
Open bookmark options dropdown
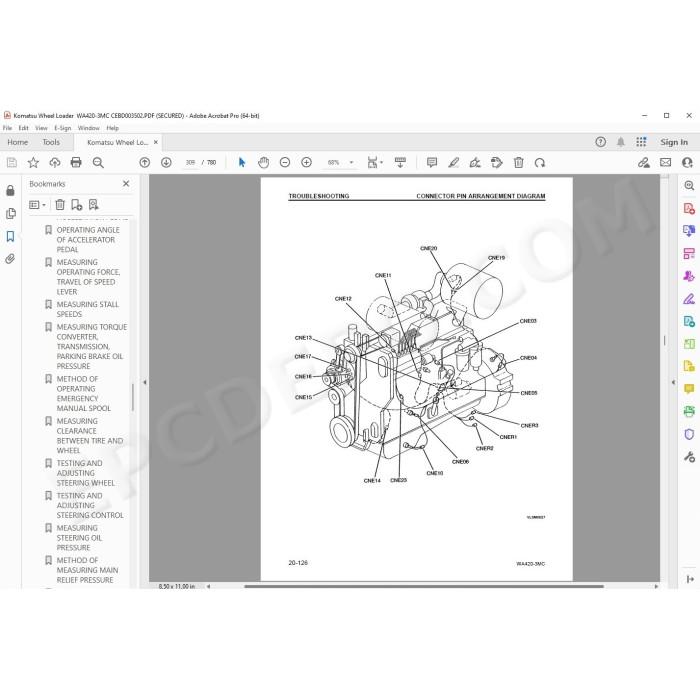(38, 205)
